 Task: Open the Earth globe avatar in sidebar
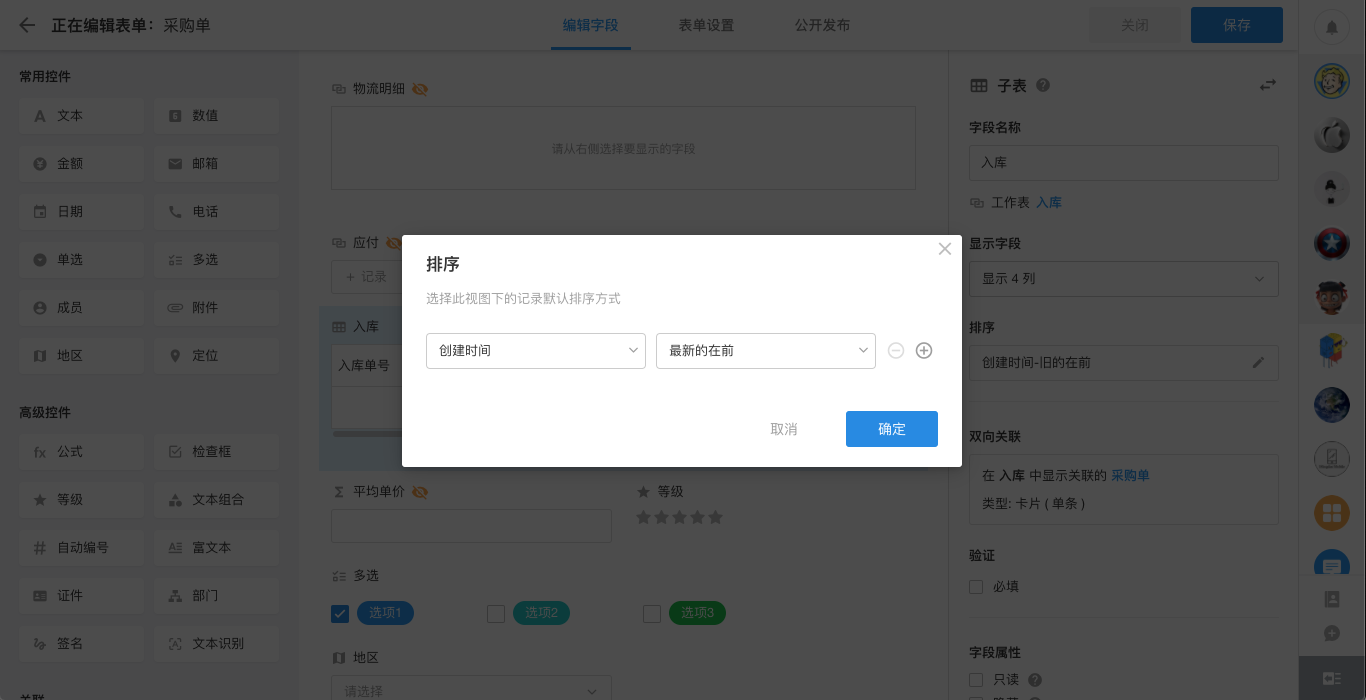1332,405
